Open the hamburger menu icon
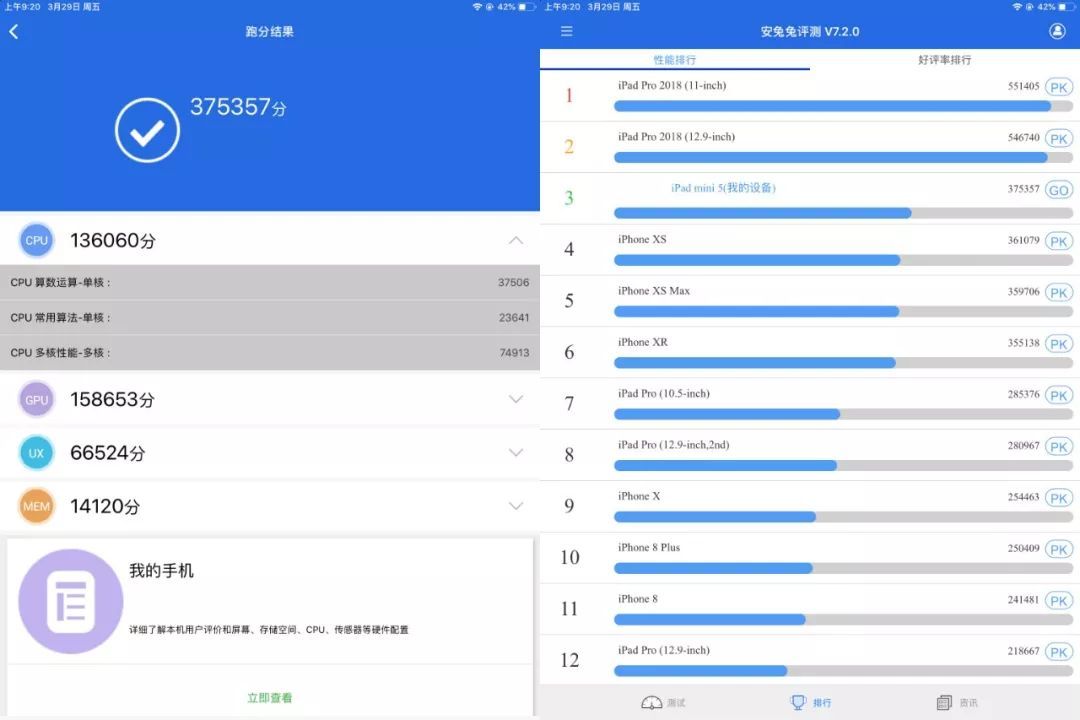 (567, 32)
